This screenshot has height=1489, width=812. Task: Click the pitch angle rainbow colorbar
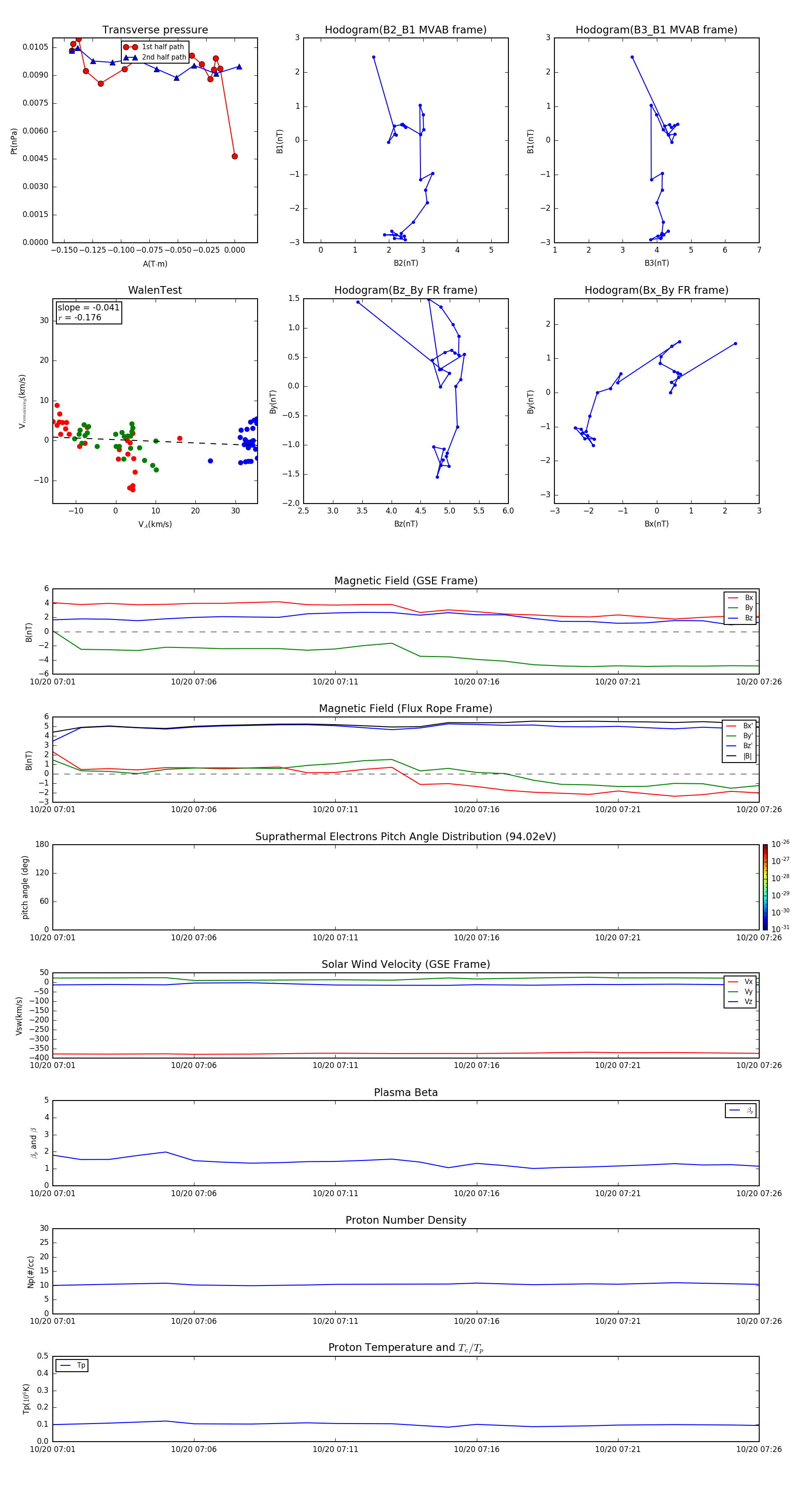point(765,887)
